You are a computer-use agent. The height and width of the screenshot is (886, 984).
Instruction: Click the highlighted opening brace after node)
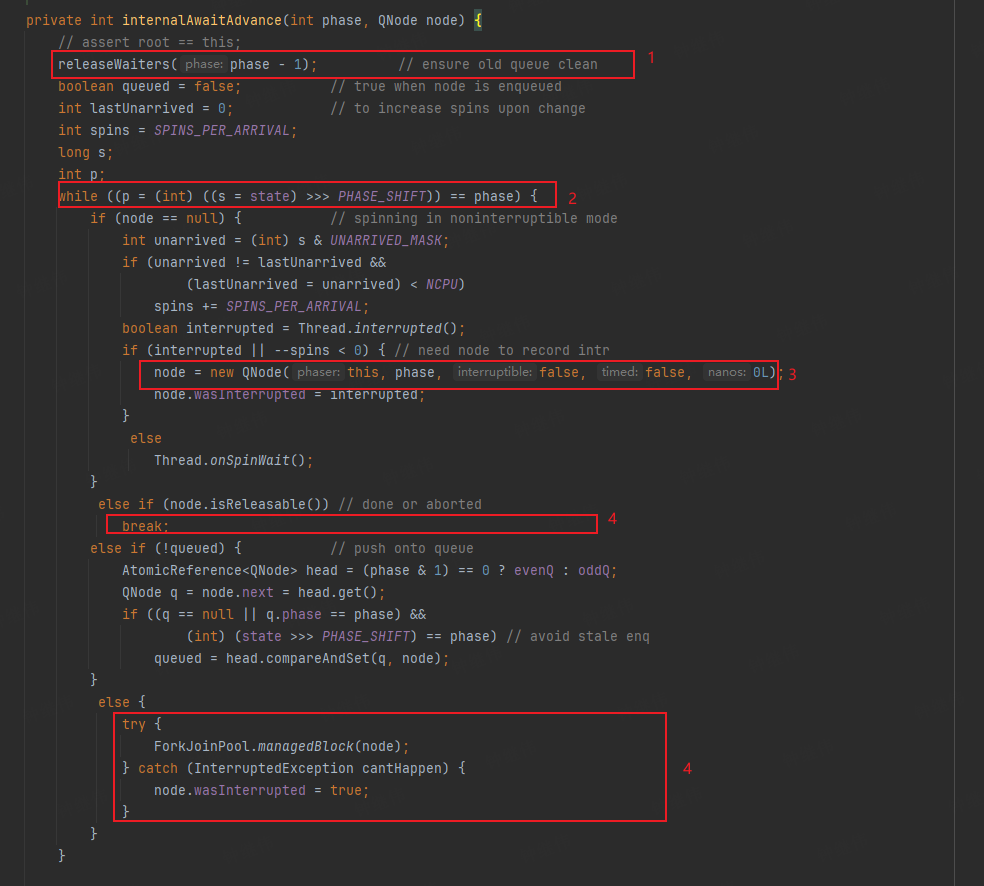coord(477,20)
